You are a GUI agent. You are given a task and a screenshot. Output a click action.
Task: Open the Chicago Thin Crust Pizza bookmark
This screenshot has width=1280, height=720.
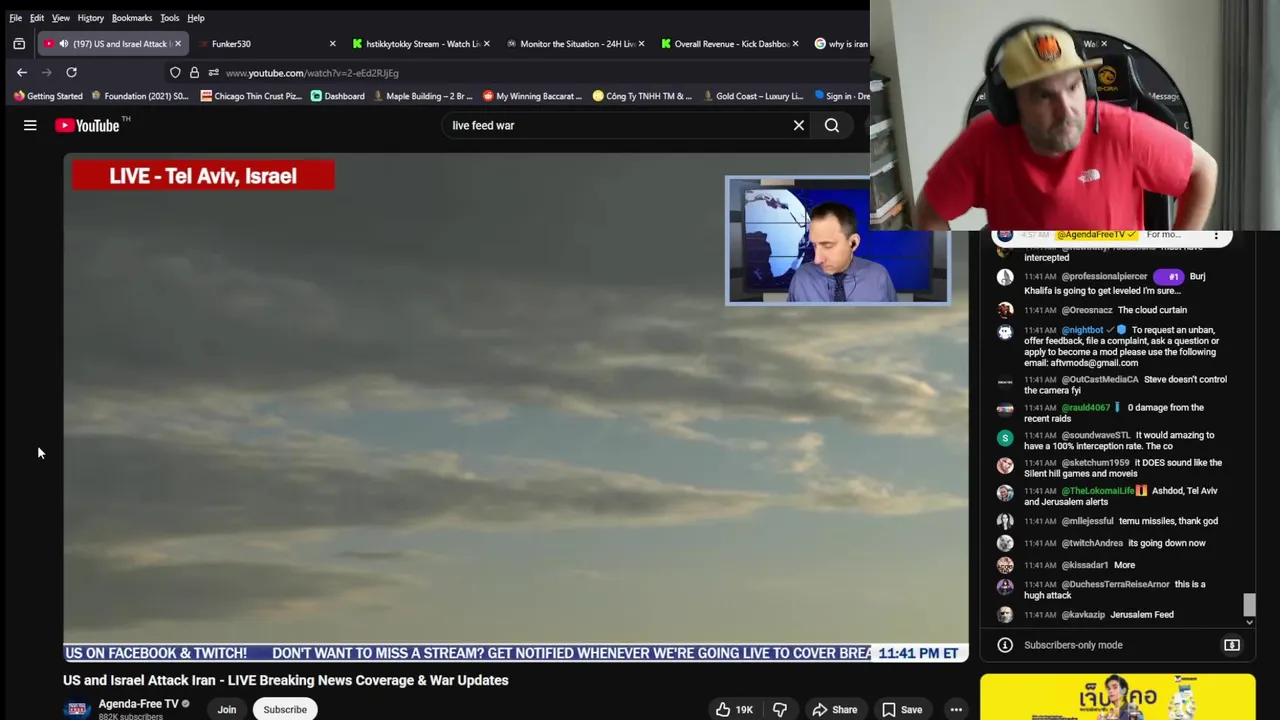tap(251, 96)
